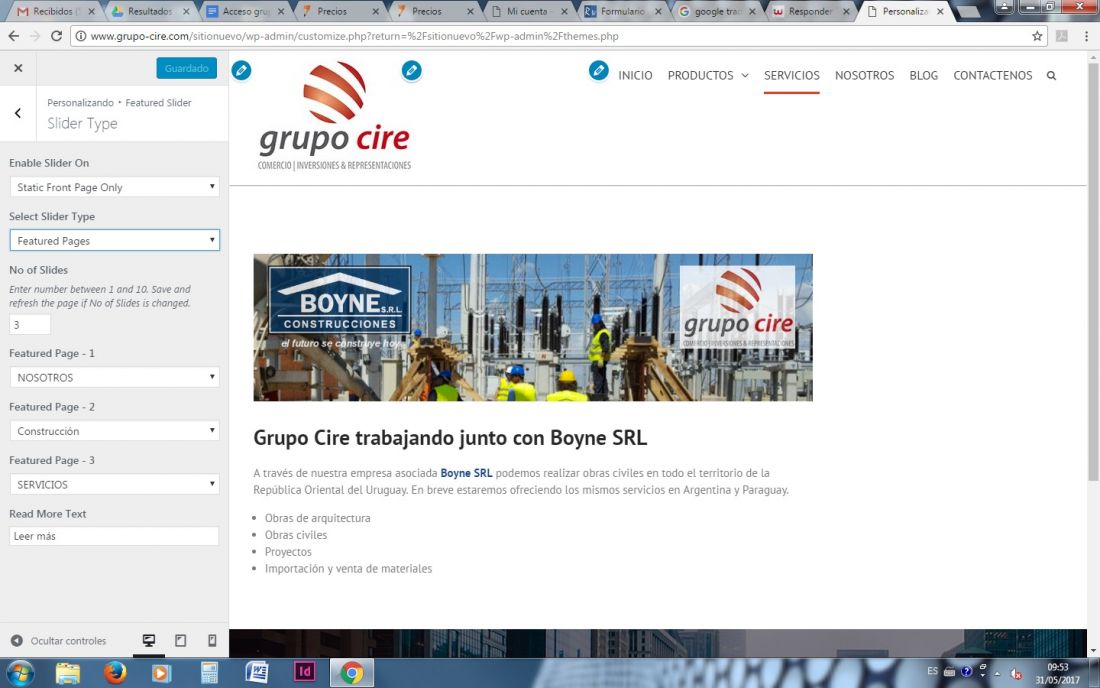Reload the page
1100x688 pixels.
57,36
